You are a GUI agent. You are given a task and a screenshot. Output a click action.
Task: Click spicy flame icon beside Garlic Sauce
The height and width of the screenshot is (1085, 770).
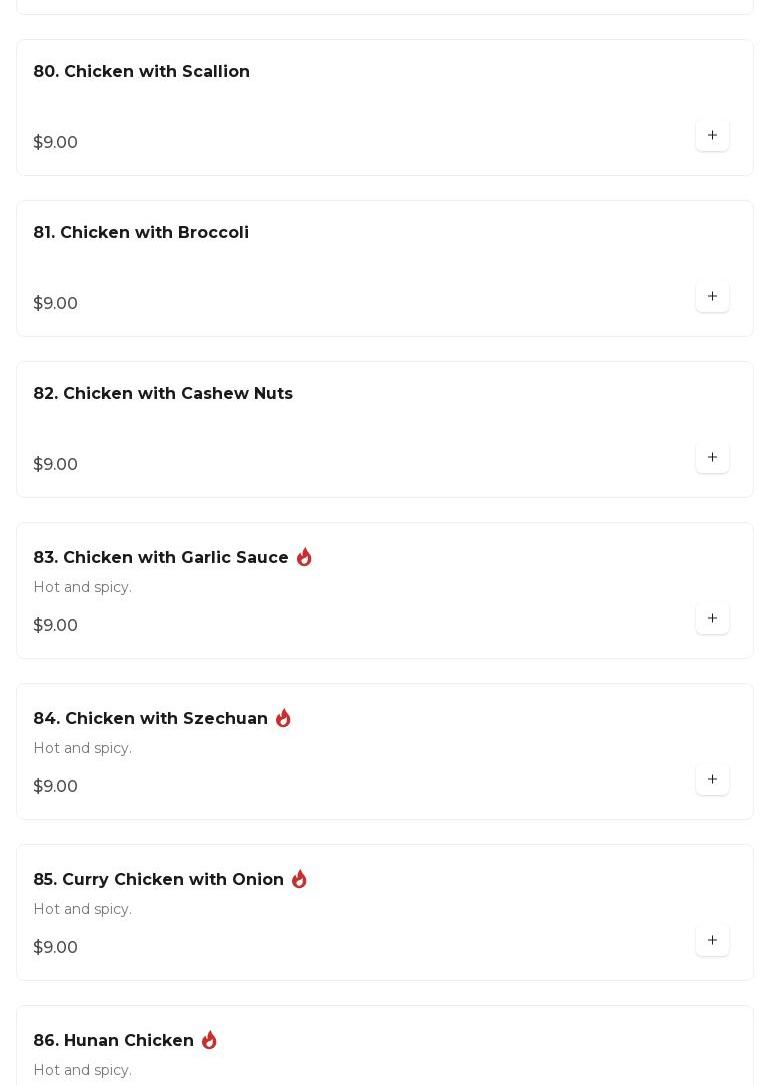(304, 557)
